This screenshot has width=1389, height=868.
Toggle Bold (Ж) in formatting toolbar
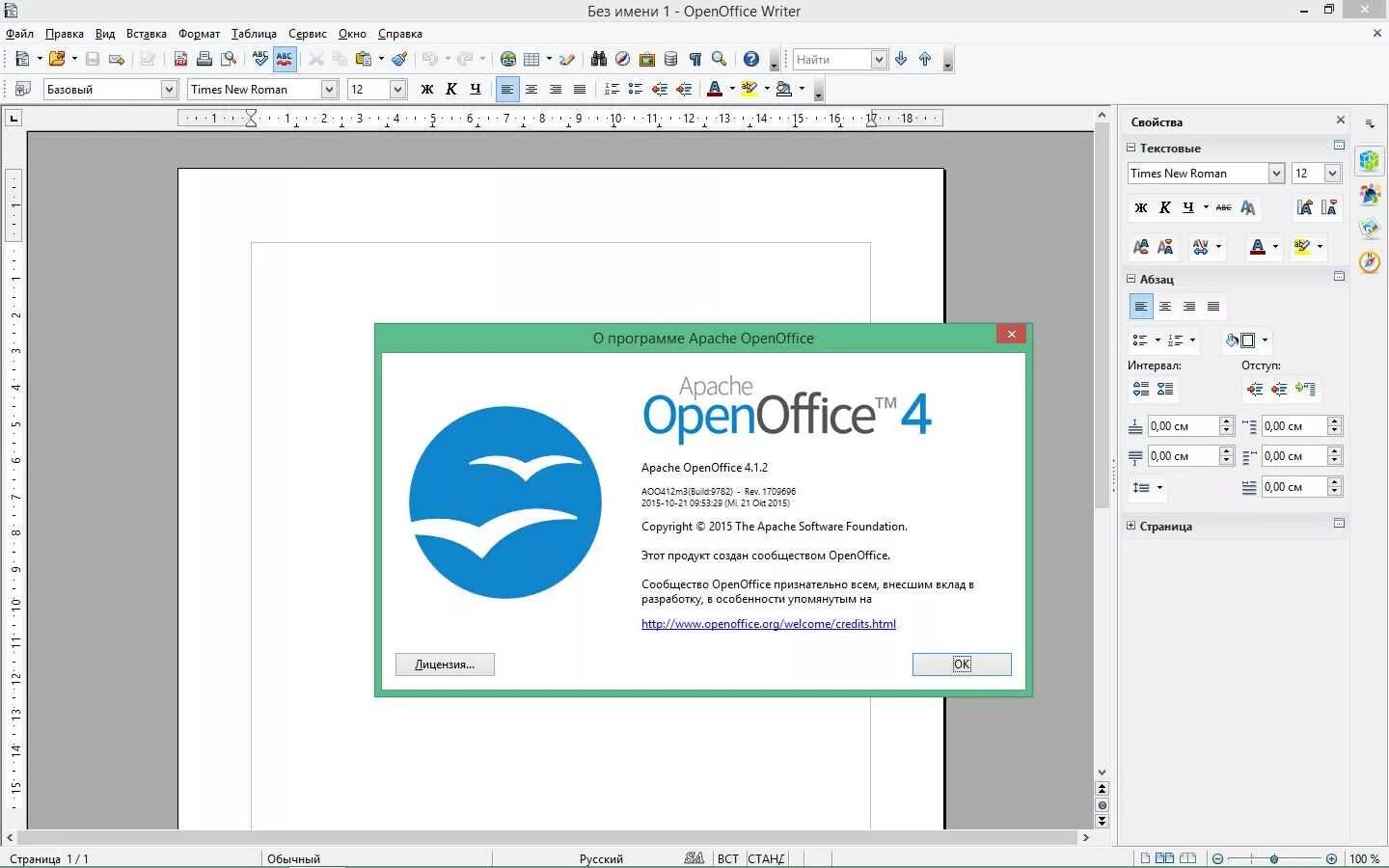pyautogui.click(x=427, y=89)
